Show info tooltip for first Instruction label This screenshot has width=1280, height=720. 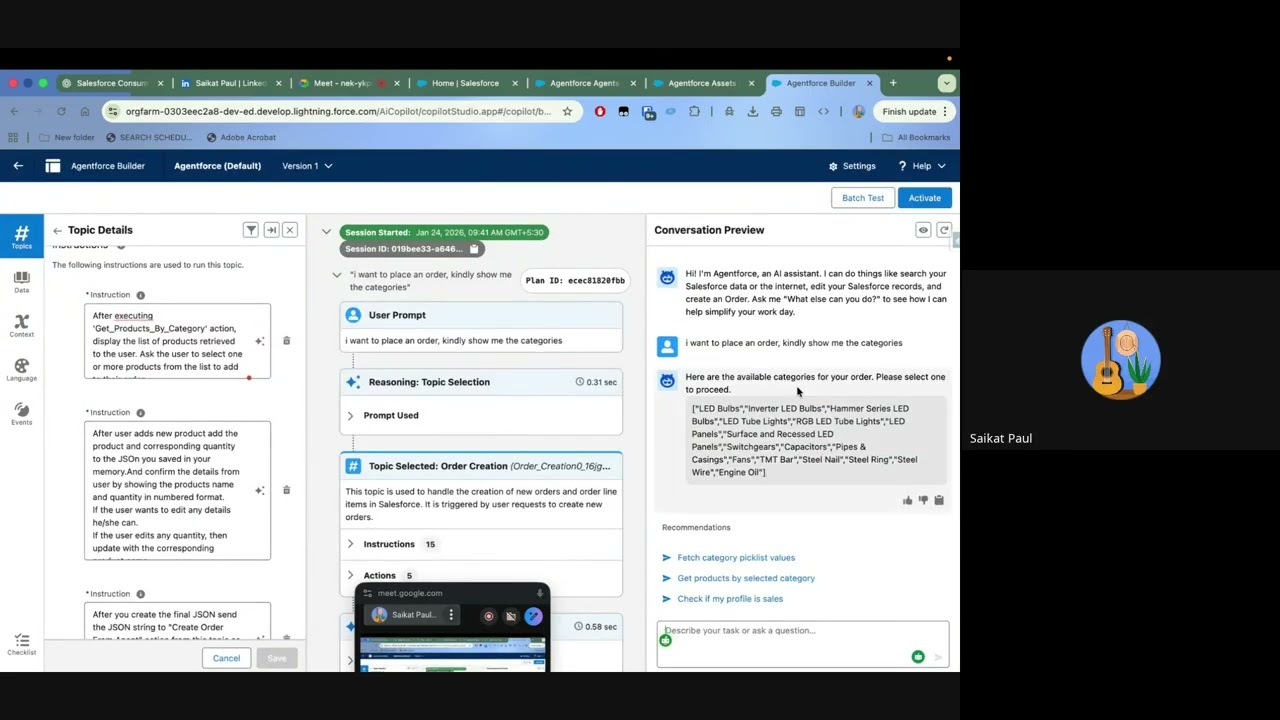(140, 295)
